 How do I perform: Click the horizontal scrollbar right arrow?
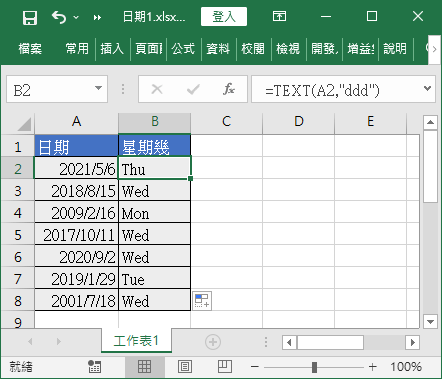[x=413, y=342]
